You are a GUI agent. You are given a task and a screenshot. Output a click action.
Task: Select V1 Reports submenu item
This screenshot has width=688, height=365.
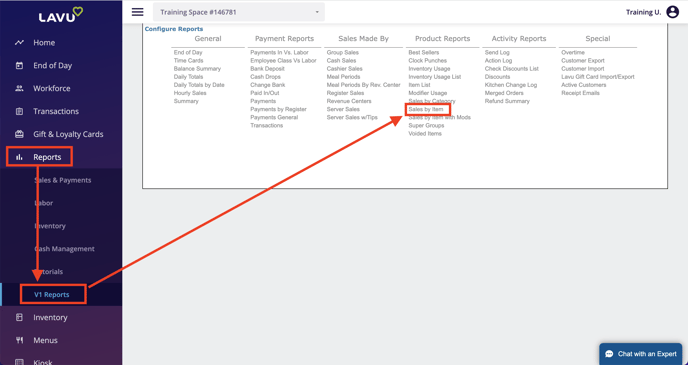[52, 294]
